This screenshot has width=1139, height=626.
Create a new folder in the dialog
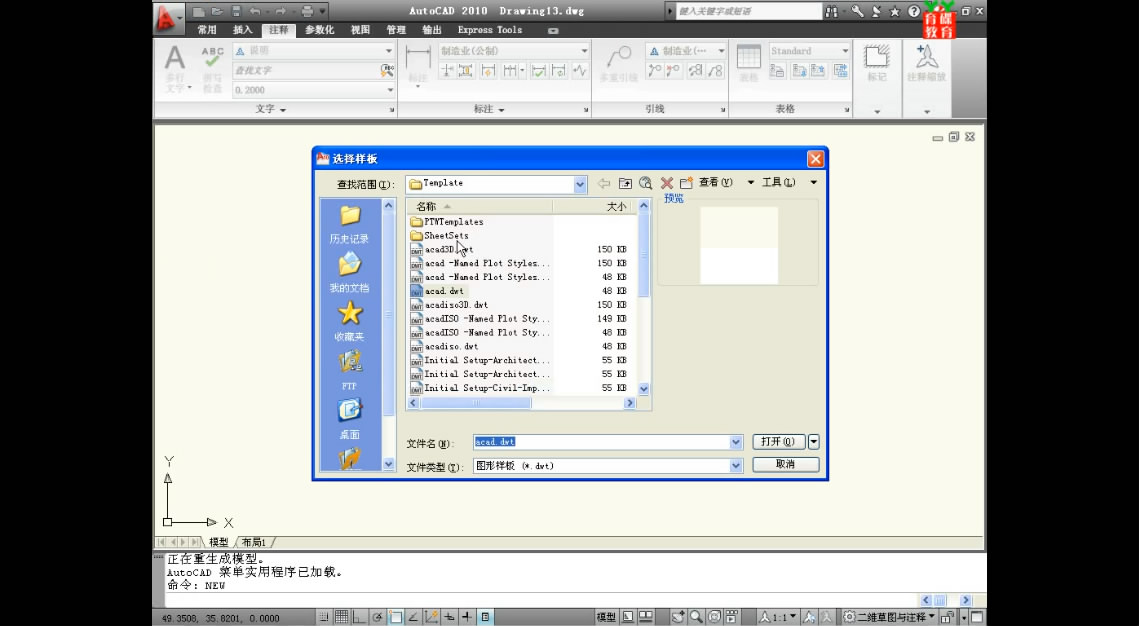pyautogui.click(x=686, y=183)
